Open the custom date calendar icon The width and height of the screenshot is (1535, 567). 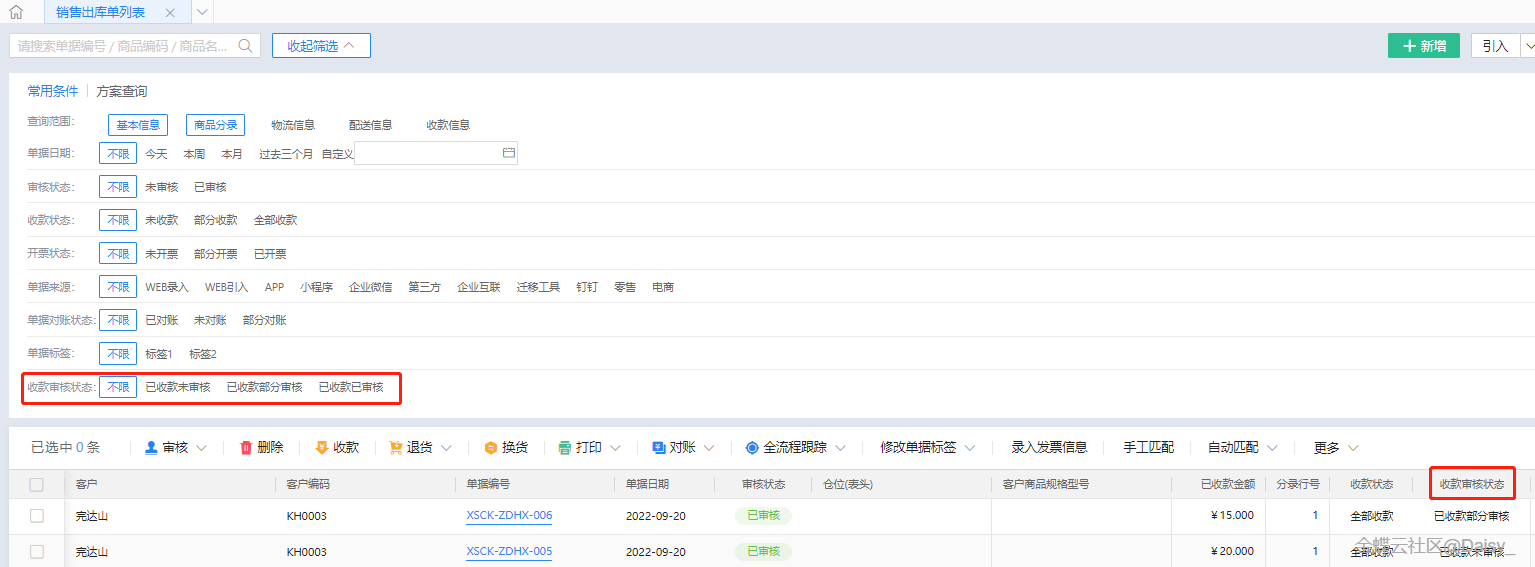click(x=508, y=153)
